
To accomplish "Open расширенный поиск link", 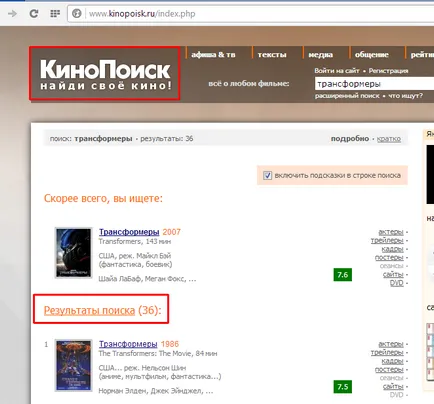I will [347, 96].
